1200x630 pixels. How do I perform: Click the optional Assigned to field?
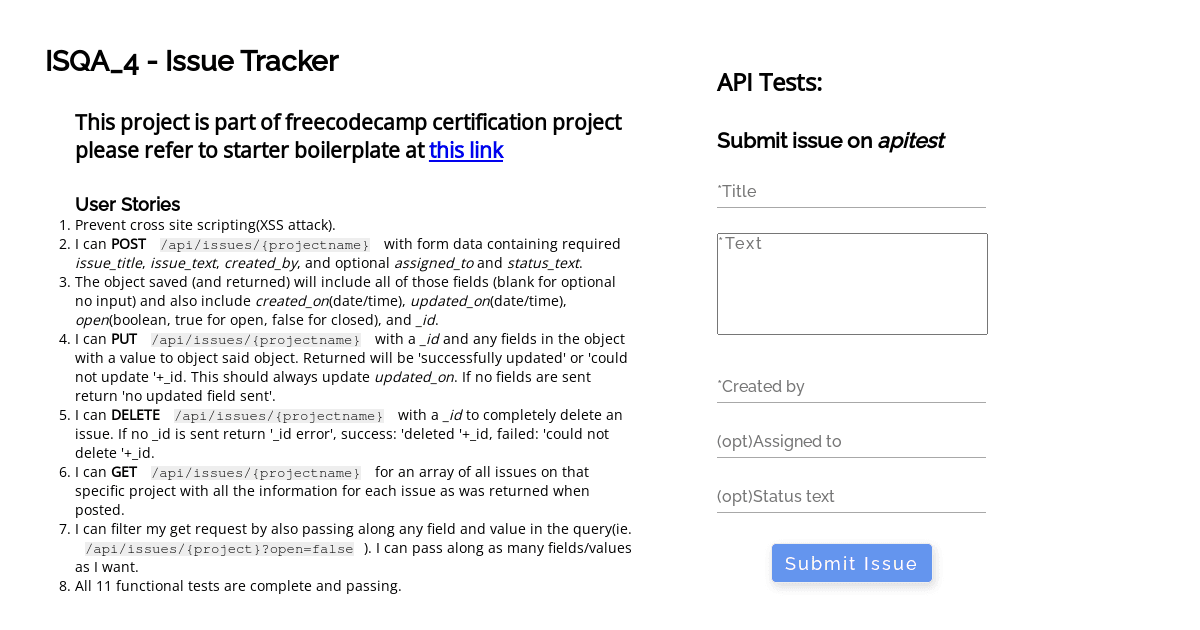851,441
